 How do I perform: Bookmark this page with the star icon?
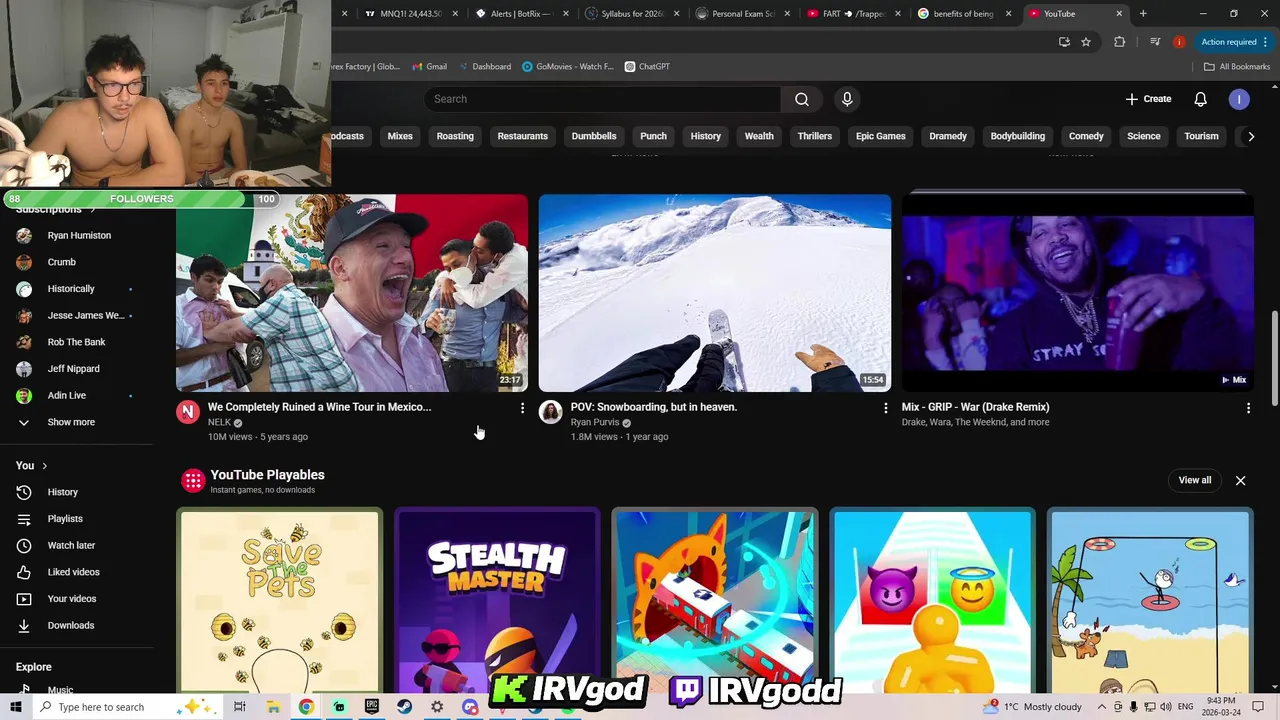pos(1086,42)
